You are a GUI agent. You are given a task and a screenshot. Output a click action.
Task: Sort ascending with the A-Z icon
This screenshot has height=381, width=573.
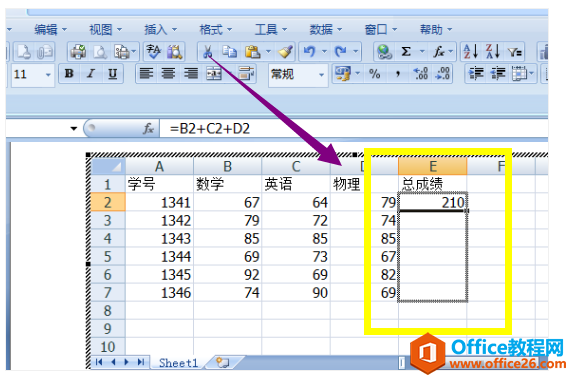tap(471, 52)
